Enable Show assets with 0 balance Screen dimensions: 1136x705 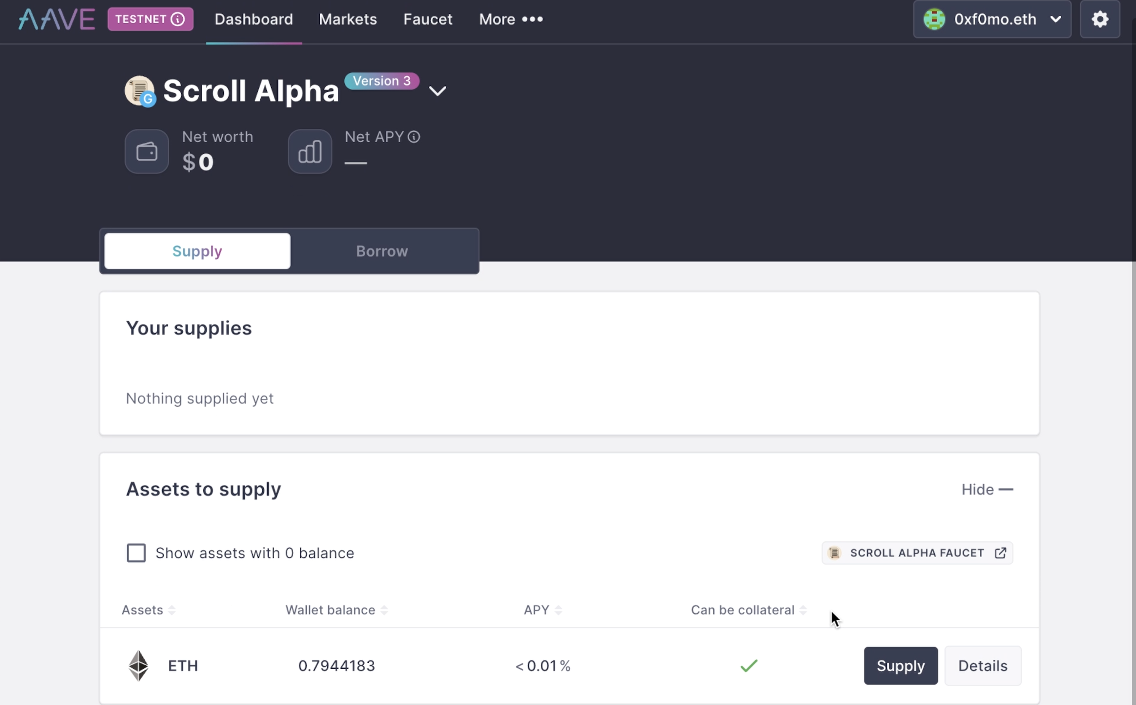click(x=136, y=553)
